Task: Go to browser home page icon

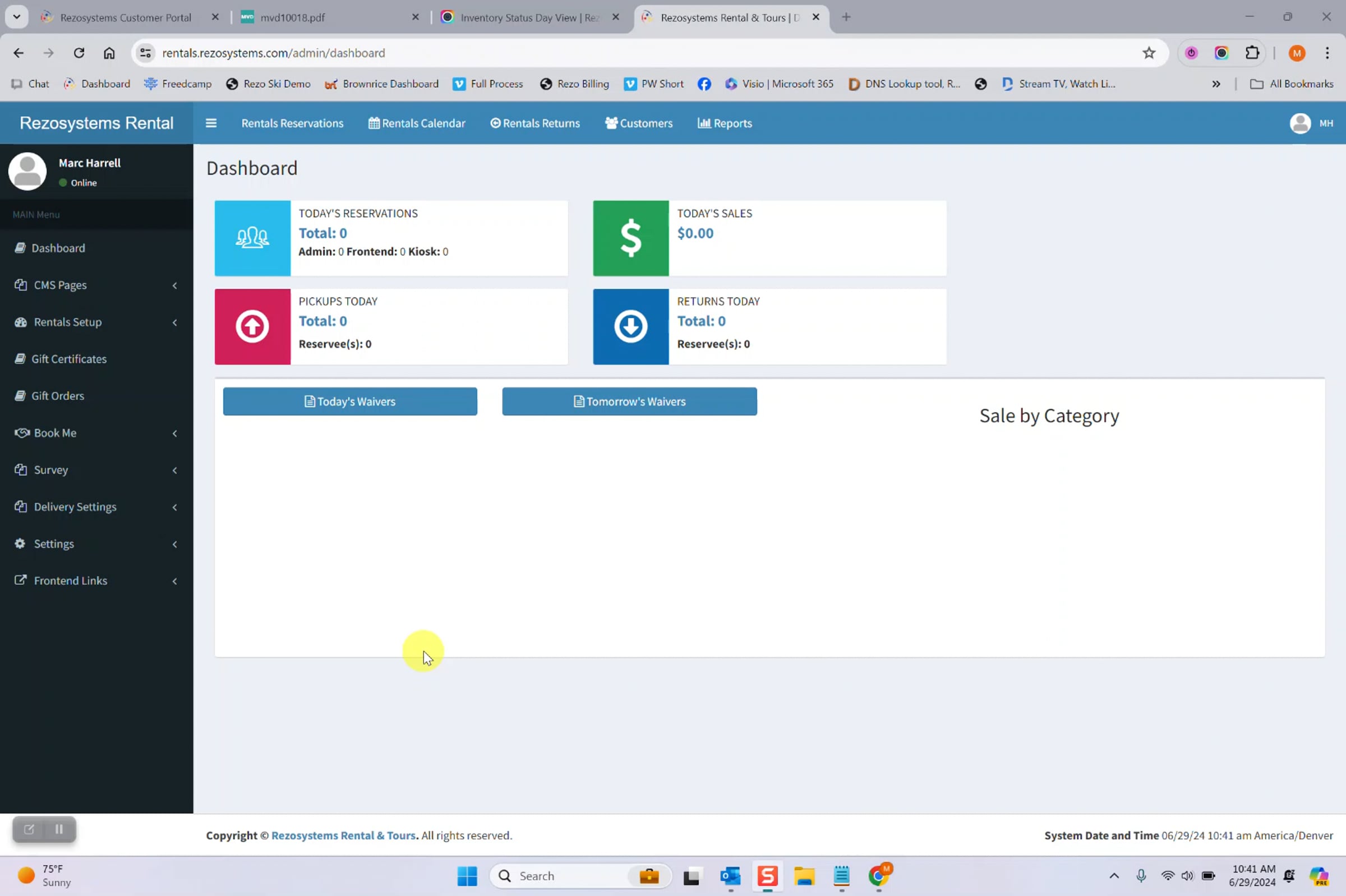Action: [109, 53]
